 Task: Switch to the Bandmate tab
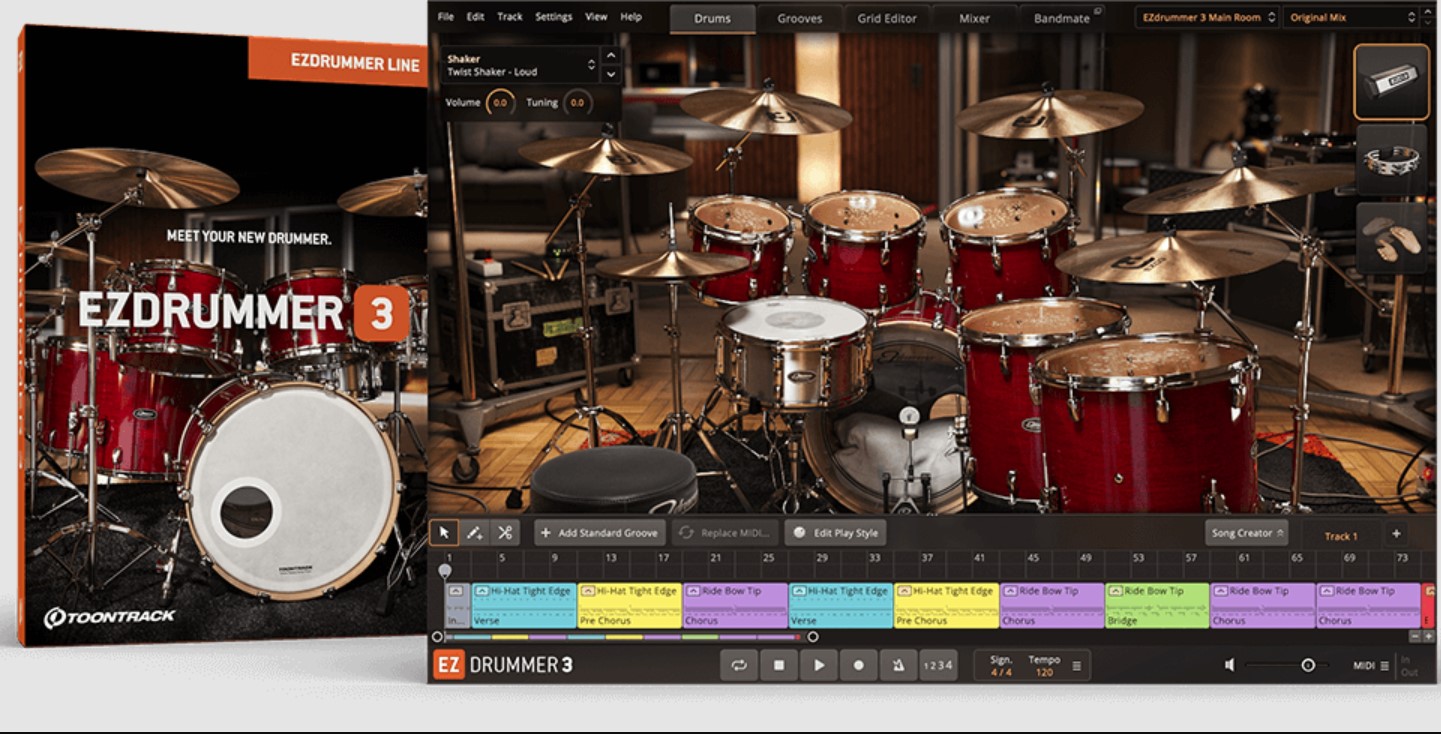(x=1062, y=18)
